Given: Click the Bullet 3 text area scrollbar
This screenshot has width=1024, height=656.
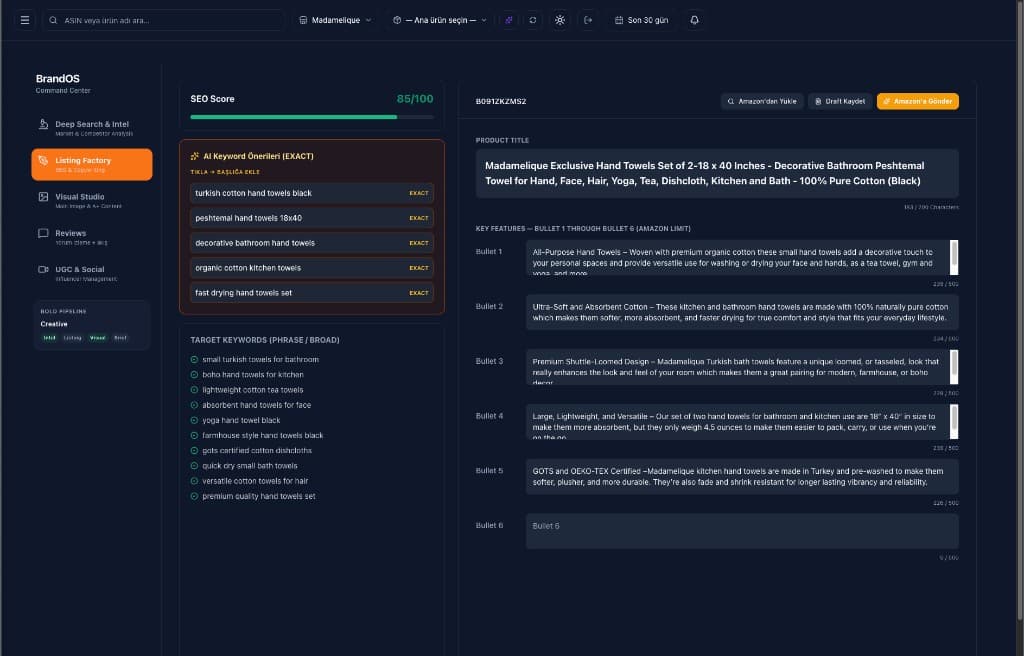Looking at the screenshot, I should tap(954, 367).
